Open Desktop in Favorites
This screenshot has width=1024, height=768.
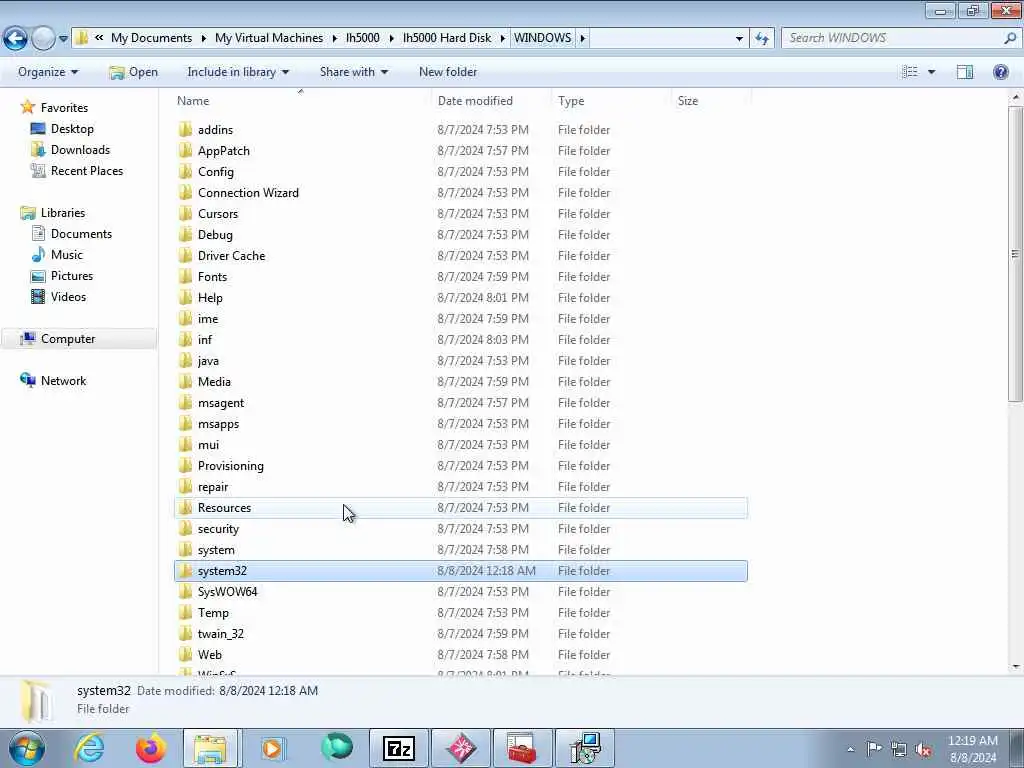click(72, 129)
